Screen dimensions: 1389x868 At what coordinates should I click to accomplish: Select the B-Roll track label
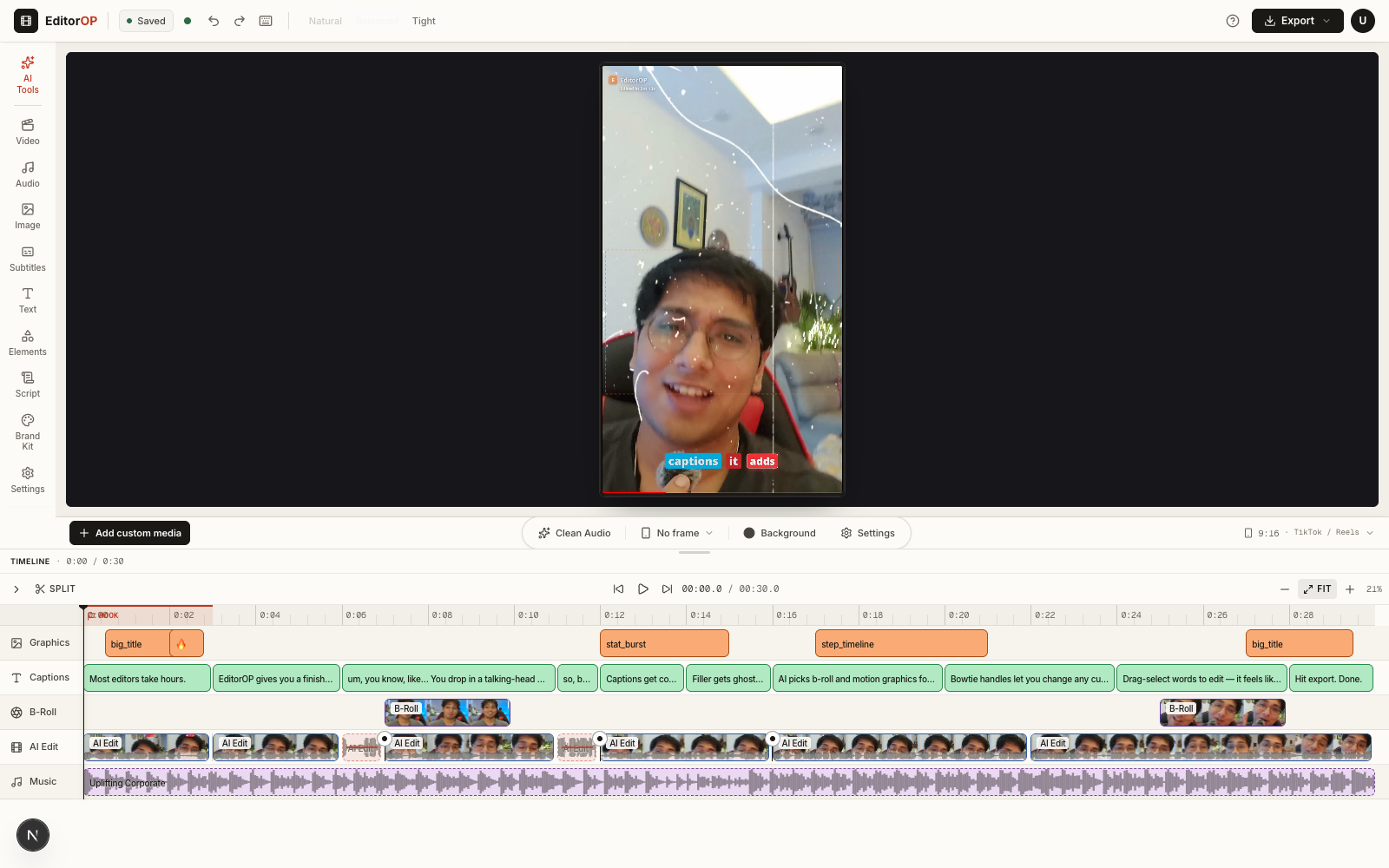[41, 713]
